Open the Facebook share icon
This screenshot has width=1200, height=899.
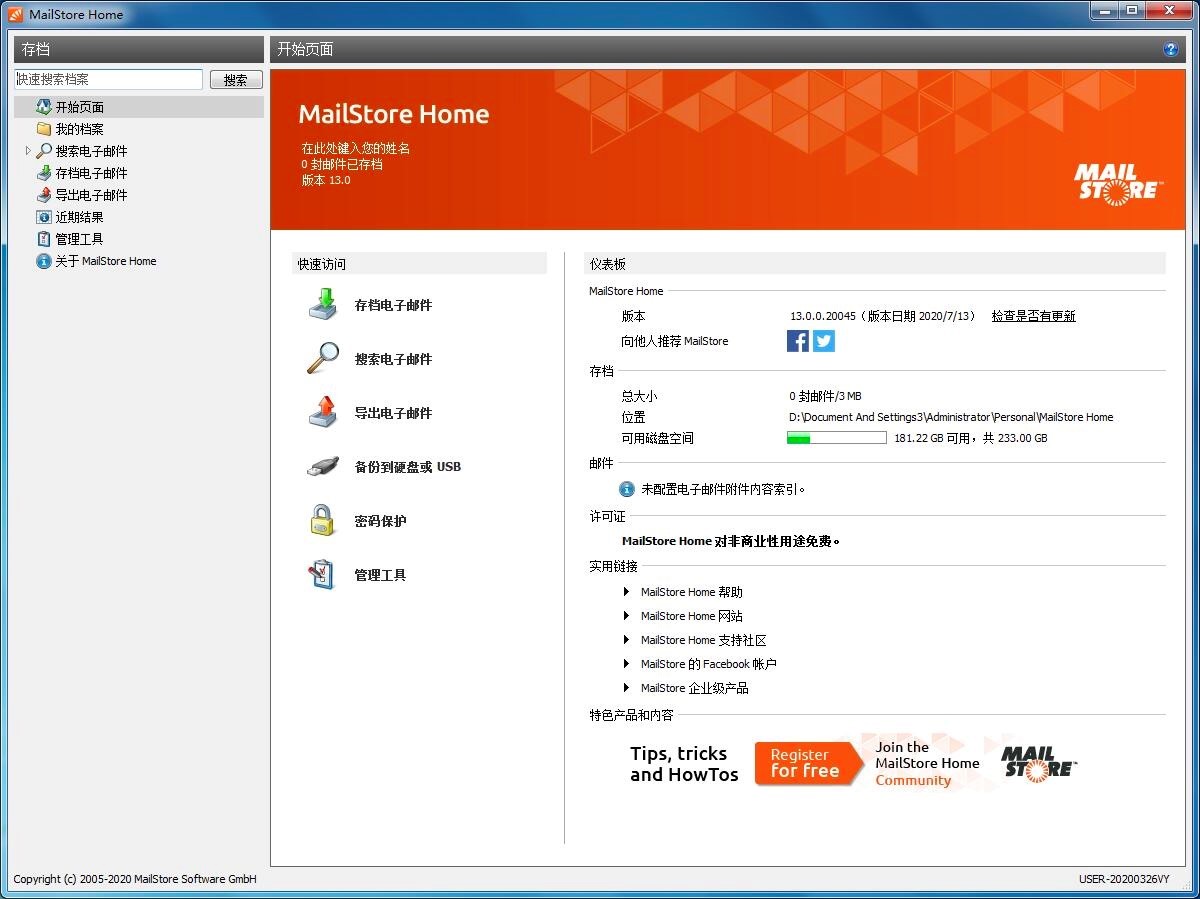797,341
